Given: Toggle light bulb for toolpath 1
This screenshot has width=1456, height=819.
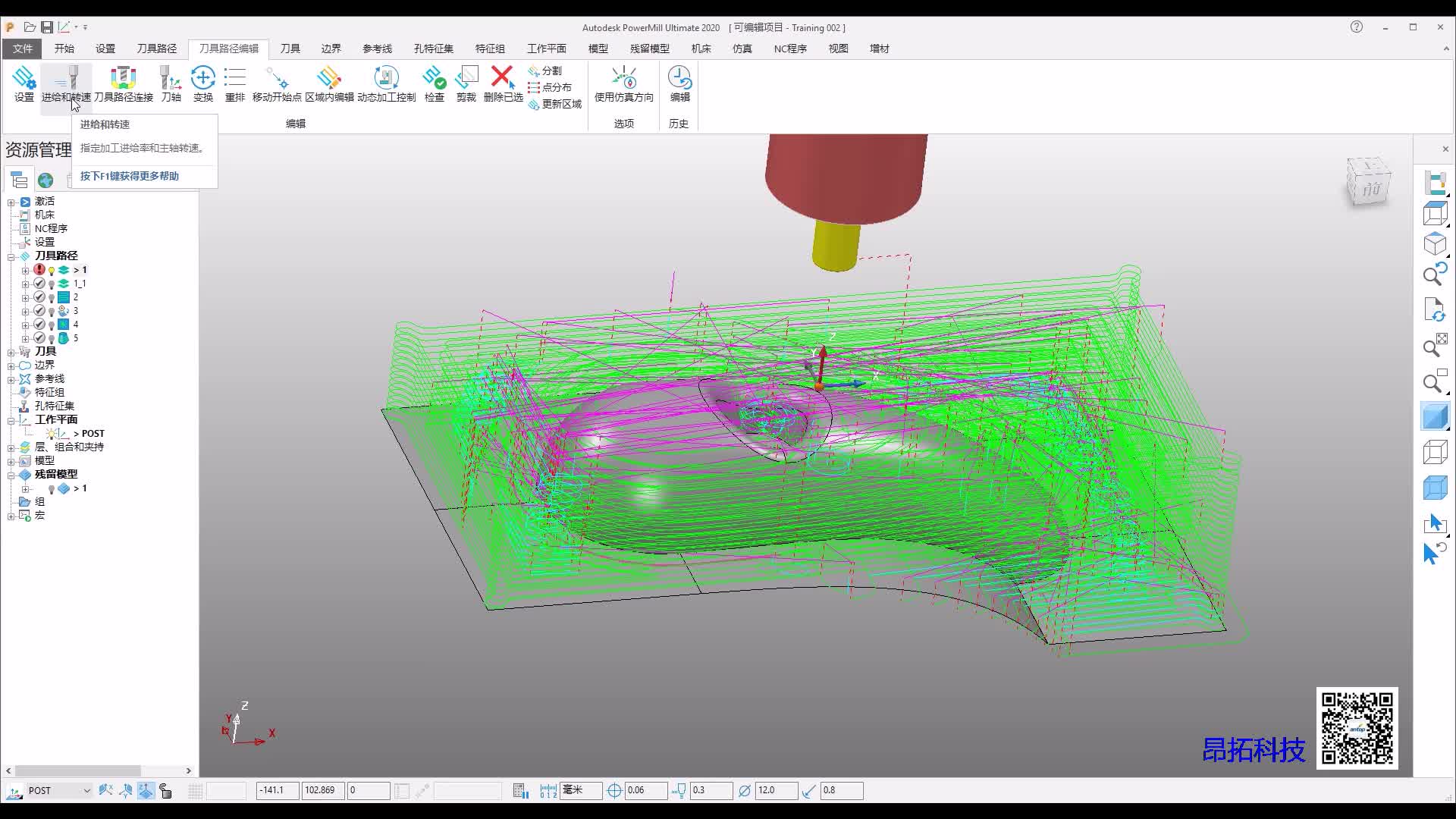Looking at the screenshot, I should 52,270.
